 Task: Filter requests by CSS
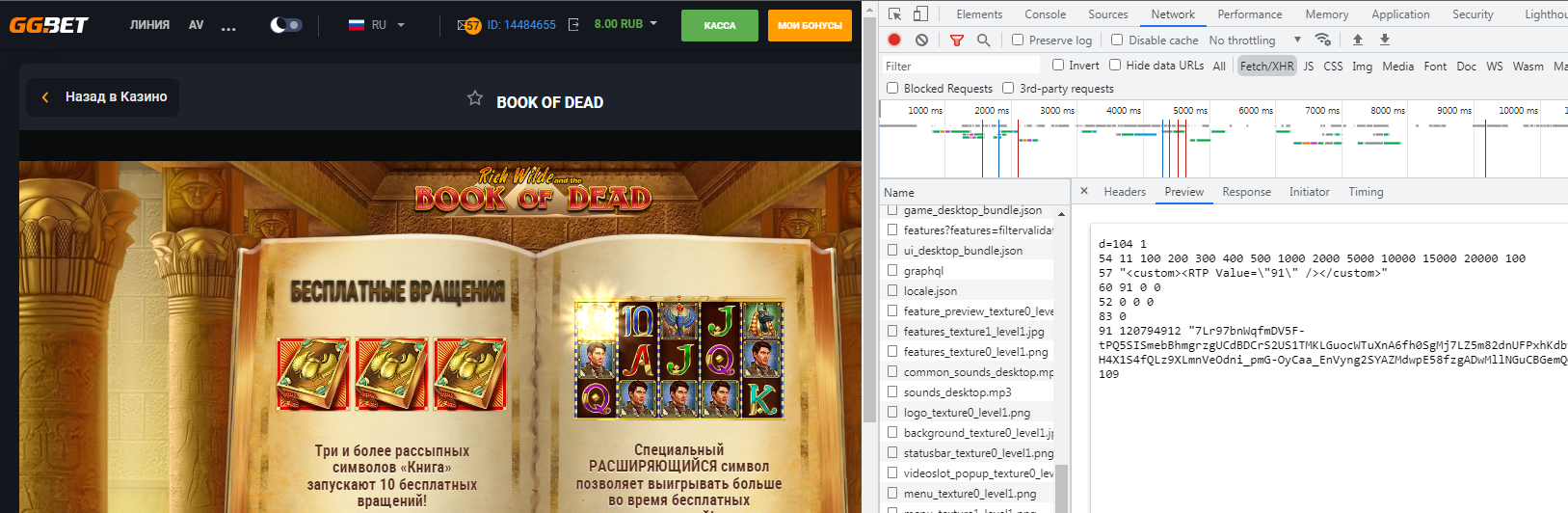coord(1333,66)
